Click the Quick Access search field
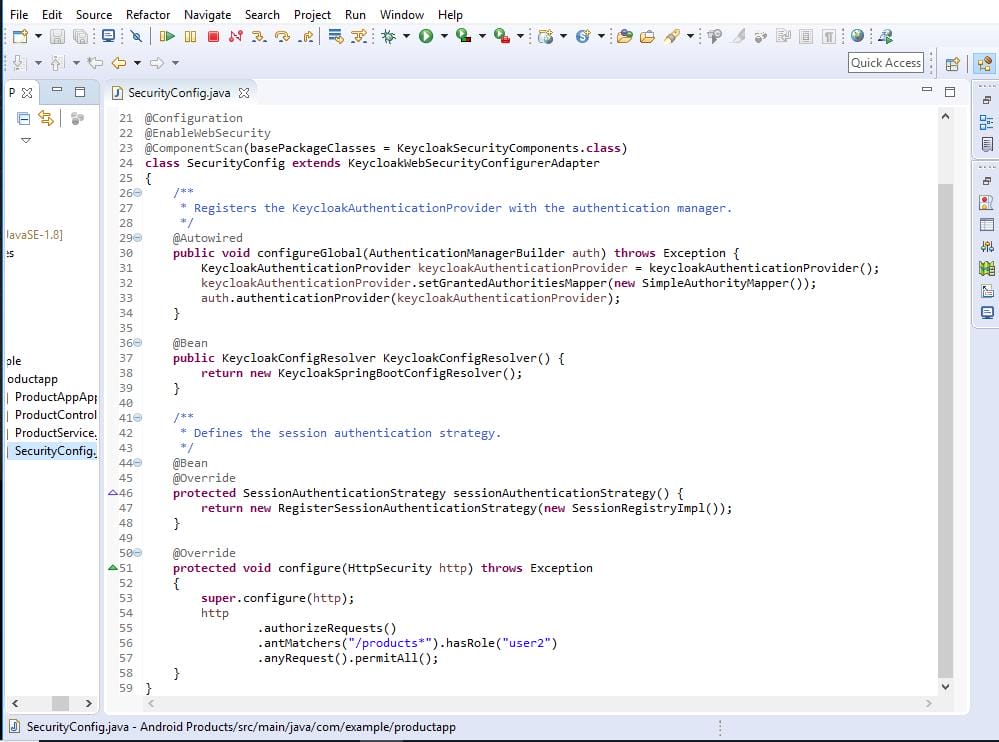This screenshot has height=742, width=999. pyautogui.click(x=884, y=62)
